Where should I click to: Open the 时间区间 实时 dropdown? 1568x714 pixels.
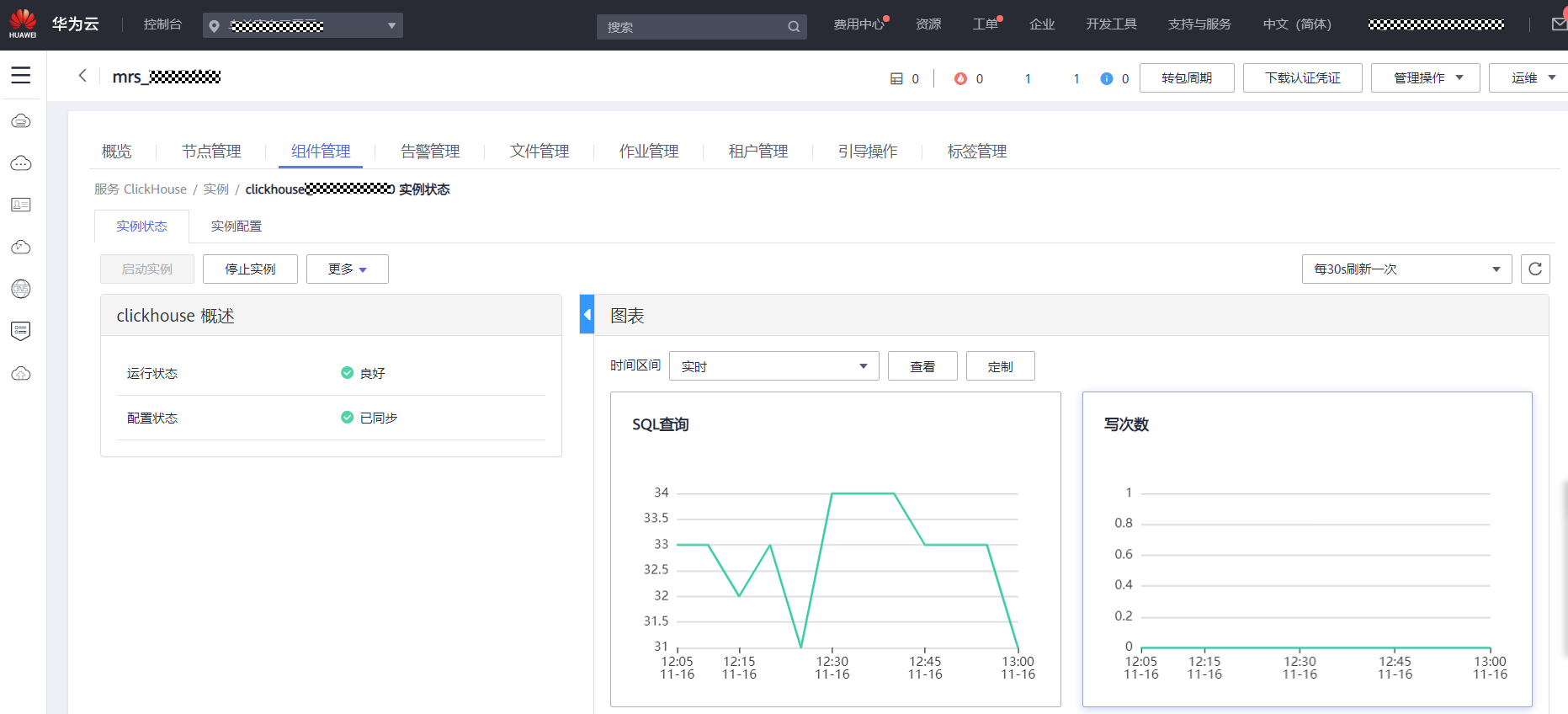[774, 366]
